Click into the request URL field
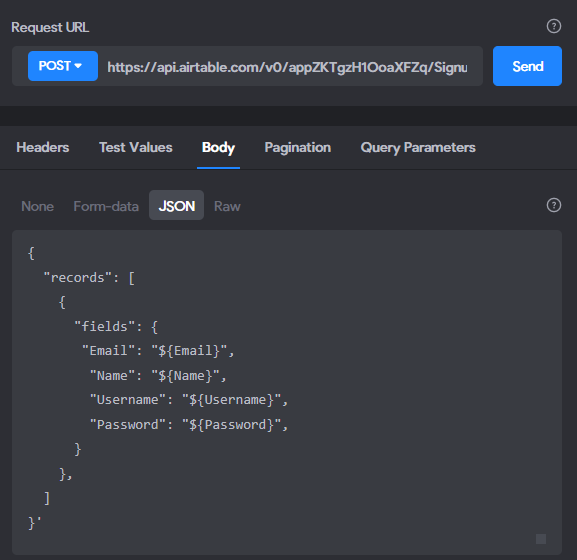The width and height of the screenshot is (577, 560). [287, 67]
